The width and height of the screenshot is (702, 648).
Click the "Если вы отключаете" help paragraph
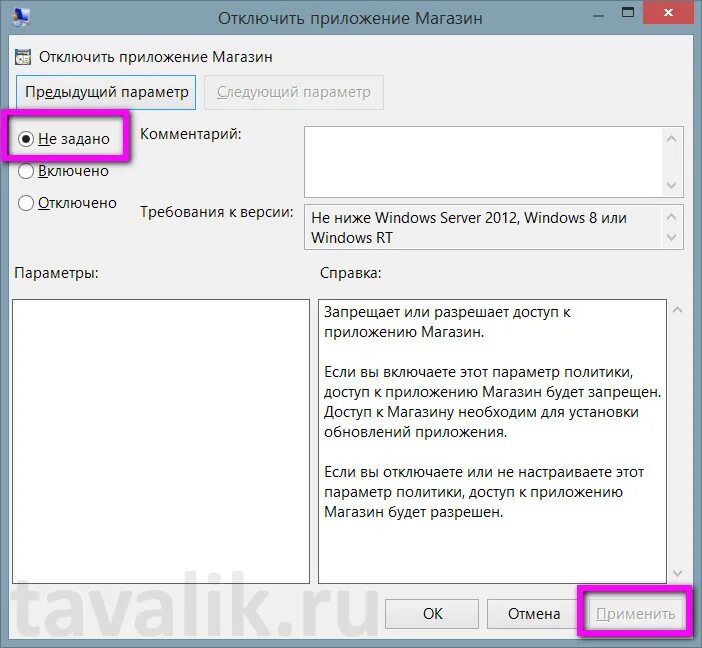click(484, 492)
